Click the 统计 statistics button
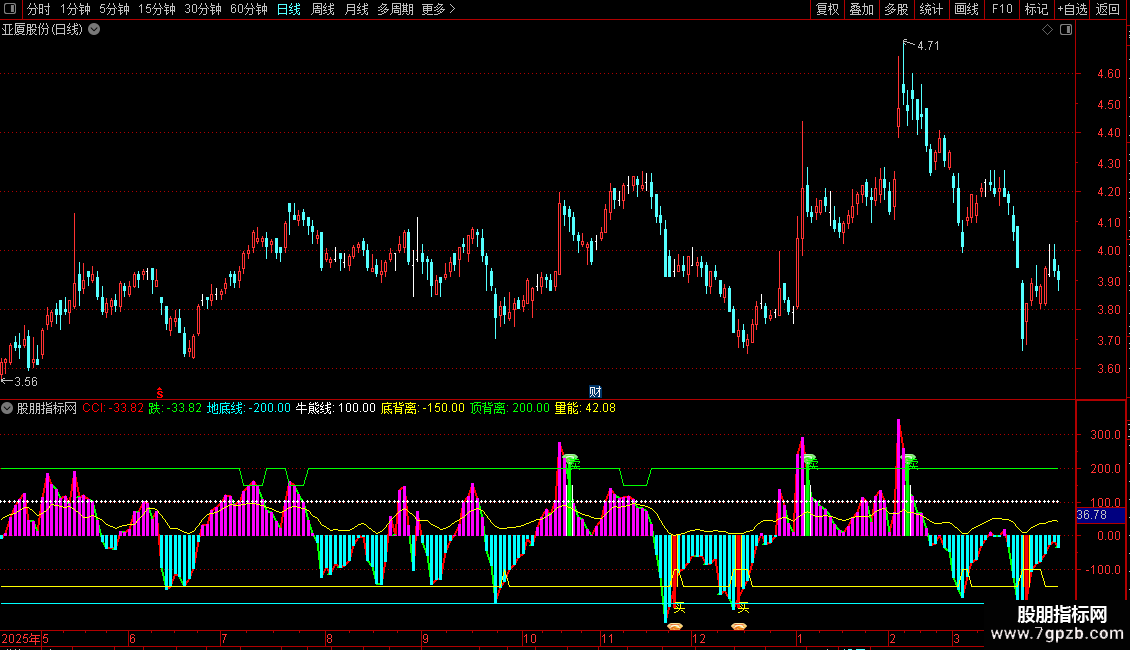Image resolution: width=1130 pixels, height=650 pixels. tap(930, 9)
